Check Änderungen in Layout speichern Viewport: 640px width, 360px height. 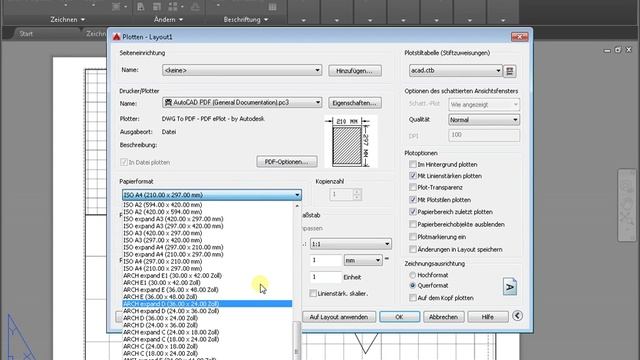[x=413, y=249]
